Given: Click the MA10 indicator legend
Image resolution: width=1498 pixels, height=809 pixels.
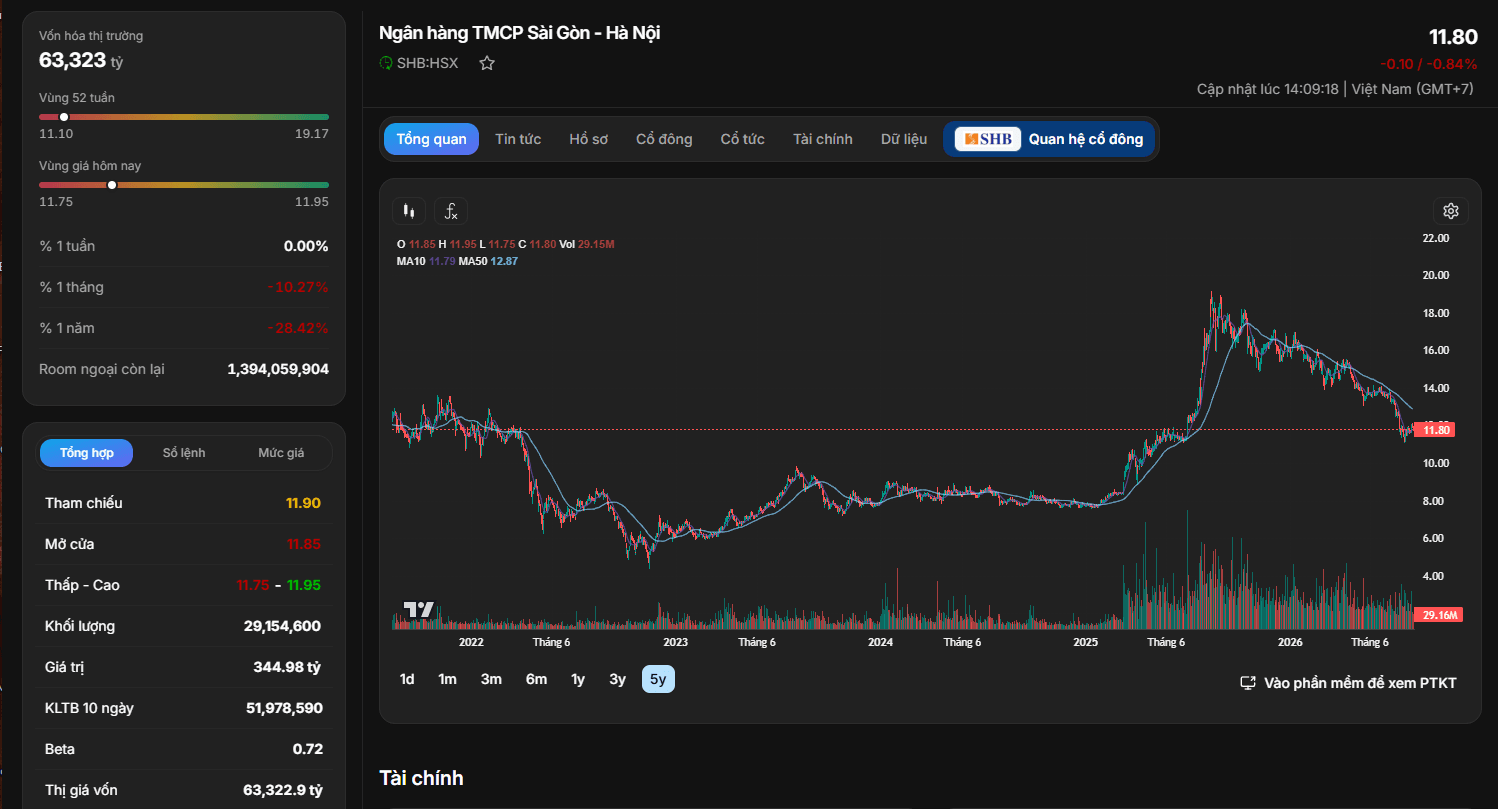Looking at the screenshot, I should coord(426,261).
